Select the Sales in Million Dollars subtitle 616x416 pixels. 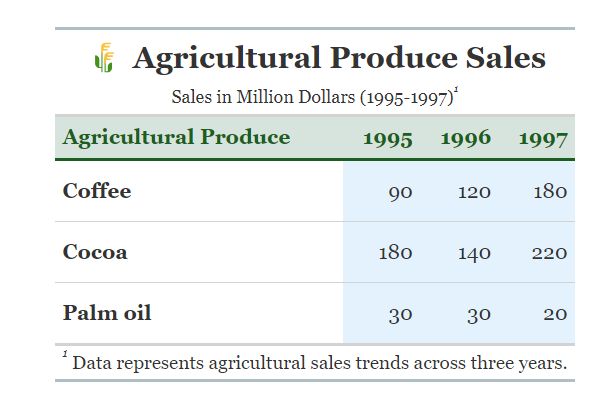point(313,97)
